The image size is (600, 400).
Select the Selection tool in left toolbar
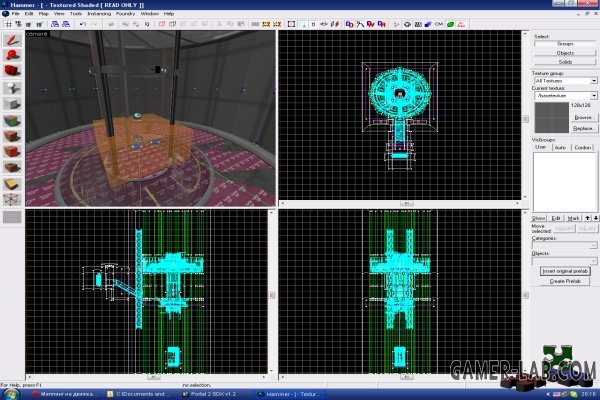coord(12,40)
